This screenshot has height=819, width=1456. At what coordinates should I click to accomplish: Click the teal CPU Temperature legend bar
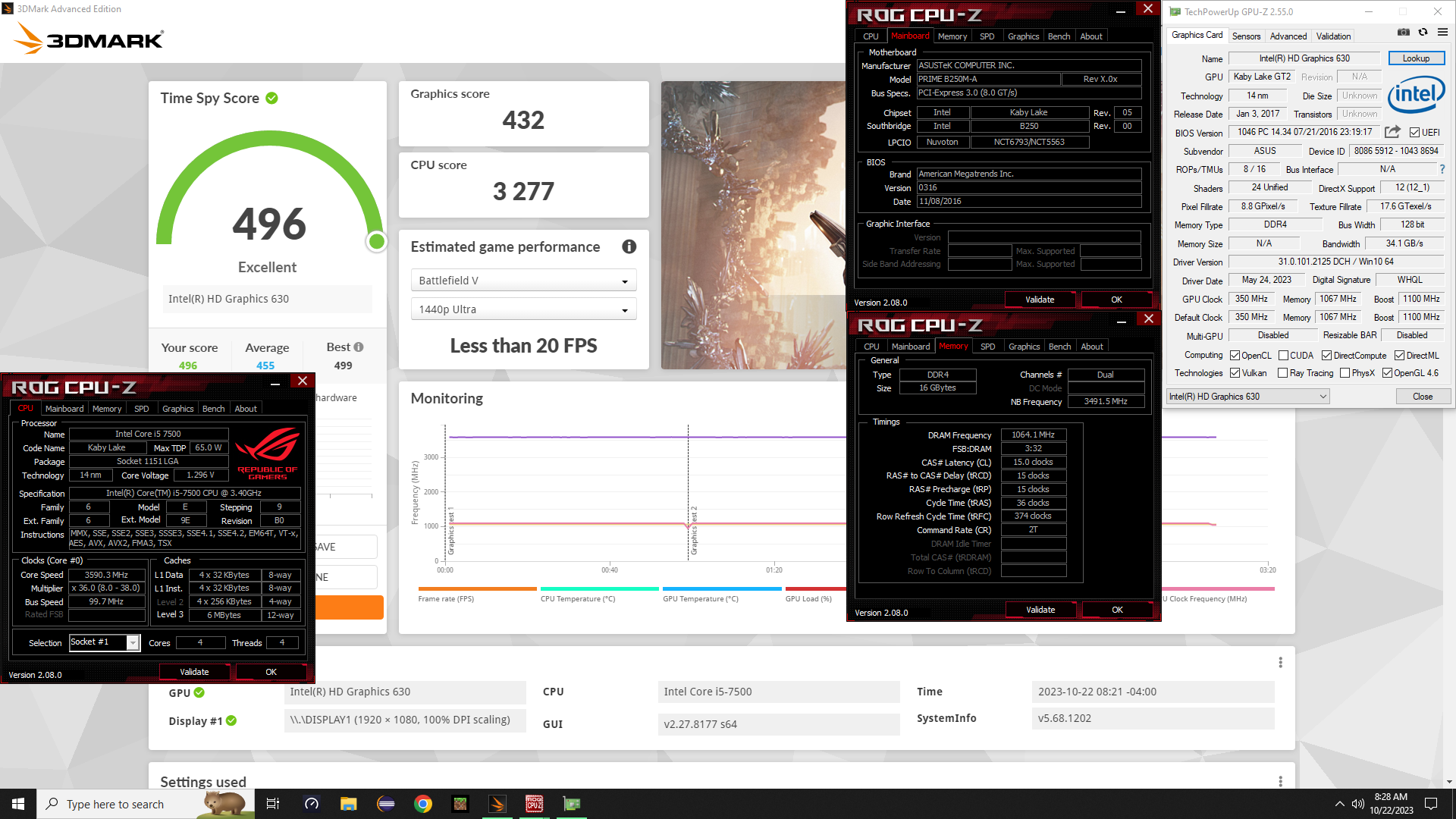point(600,588)
